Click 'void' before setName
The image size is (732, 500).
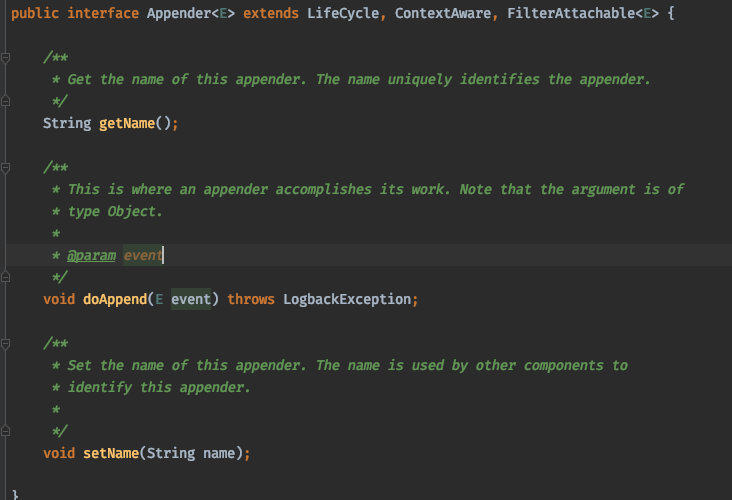[59, 453]
